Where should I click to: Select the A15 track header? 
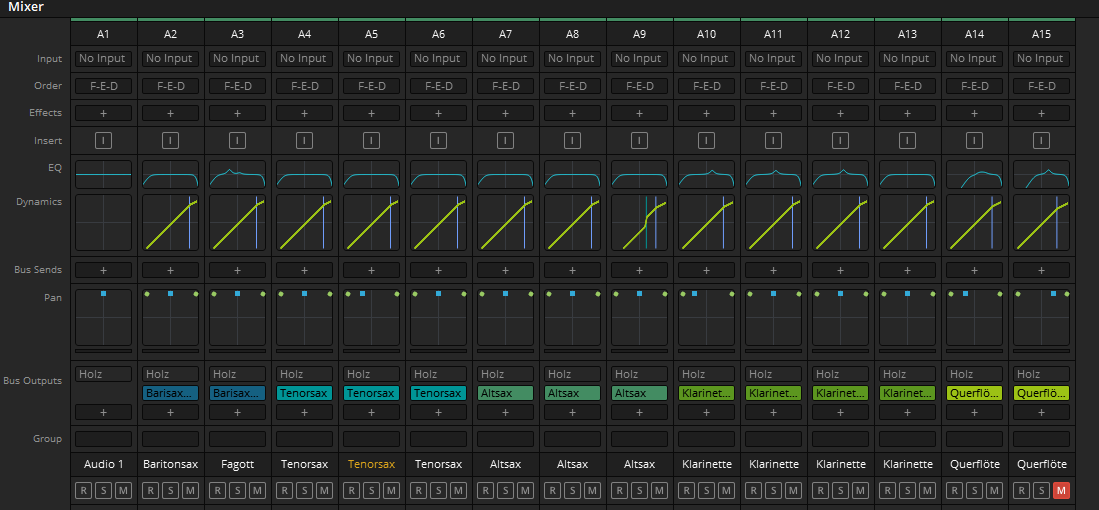click(x=1042, y=34)
